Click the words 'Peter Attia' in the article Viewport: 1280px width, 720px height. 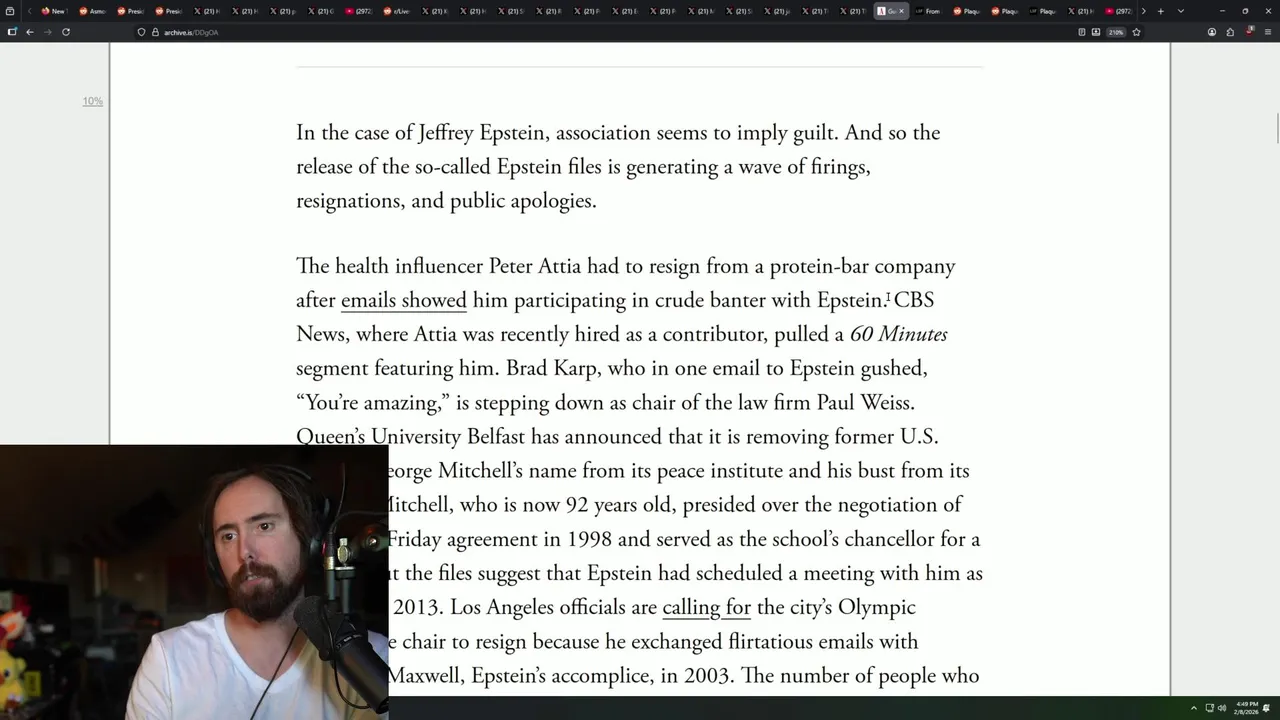[535, 266]
